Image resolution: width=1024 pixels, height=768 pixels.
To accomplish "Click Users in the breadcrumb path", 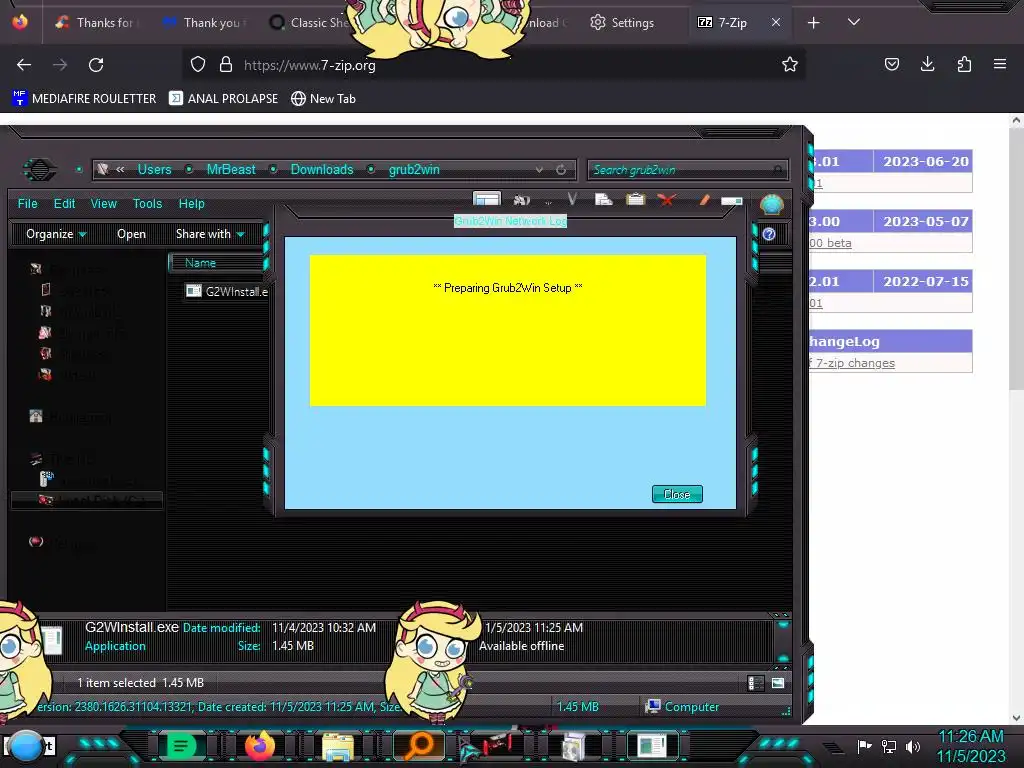I will pyautogui.click(x=154, y=169).
